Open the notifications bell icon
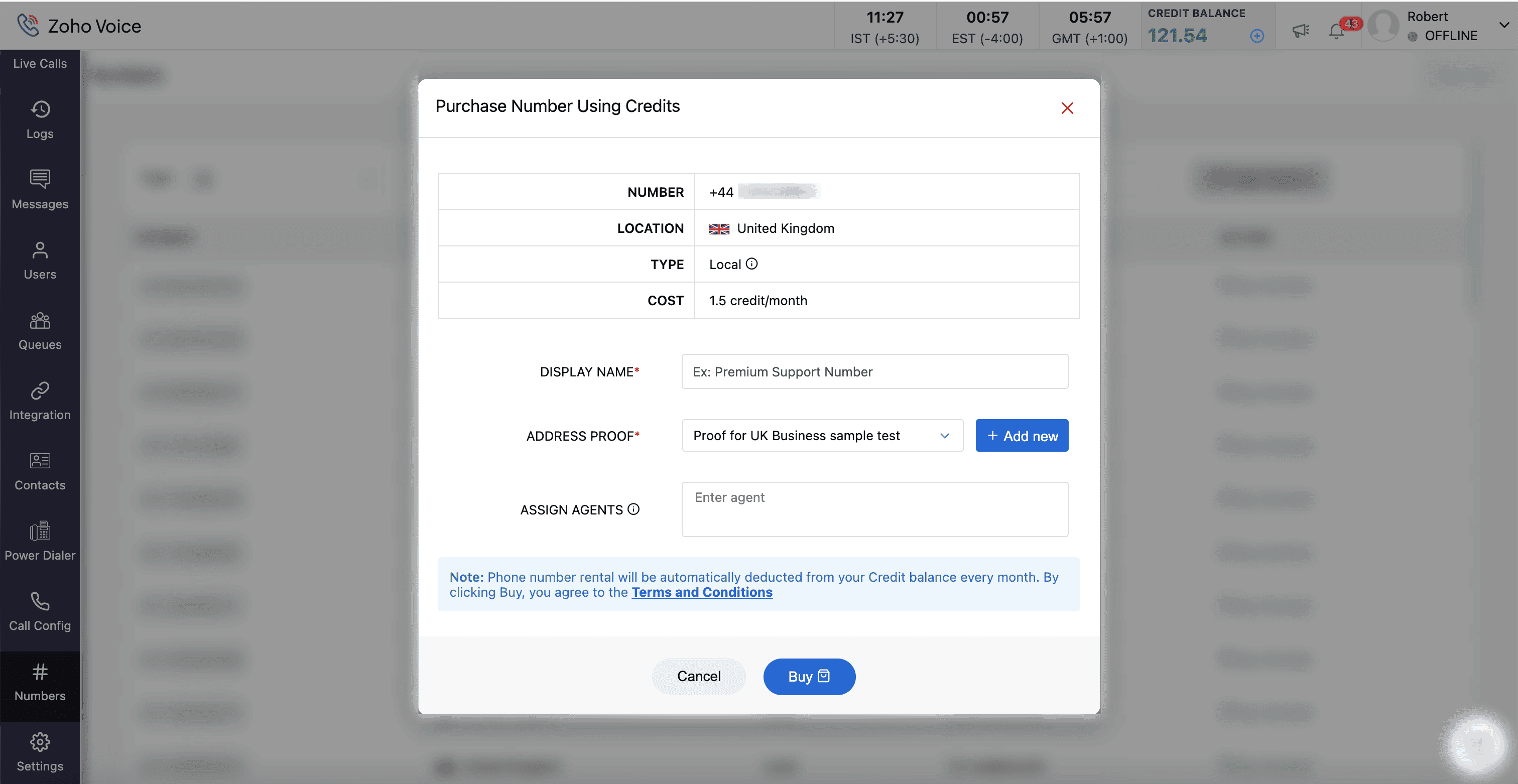The width and height of the screenshot is (1518, 784). pos(1336,32)
